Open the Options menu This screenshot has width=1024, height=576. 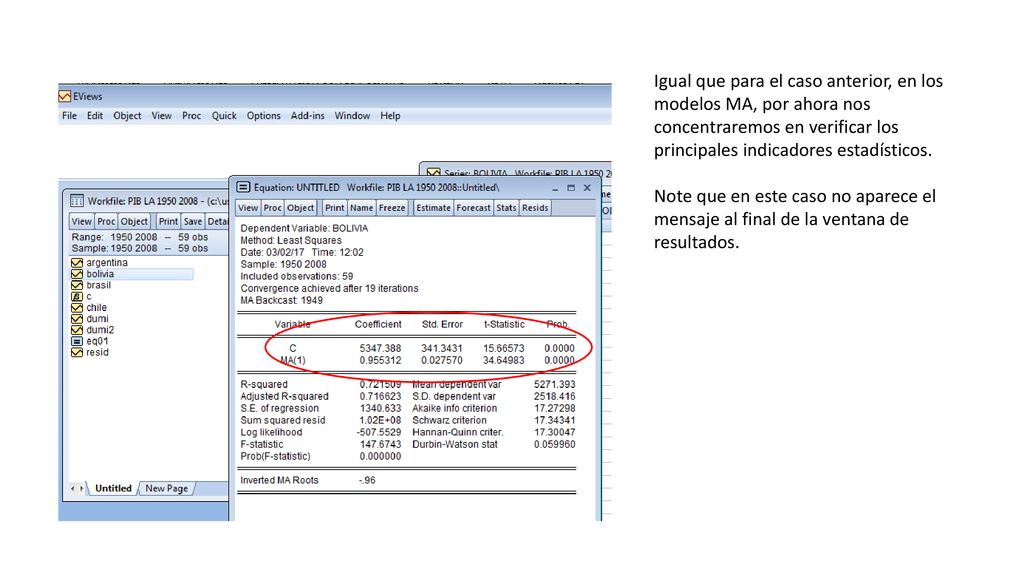click(x=263, y=116)
